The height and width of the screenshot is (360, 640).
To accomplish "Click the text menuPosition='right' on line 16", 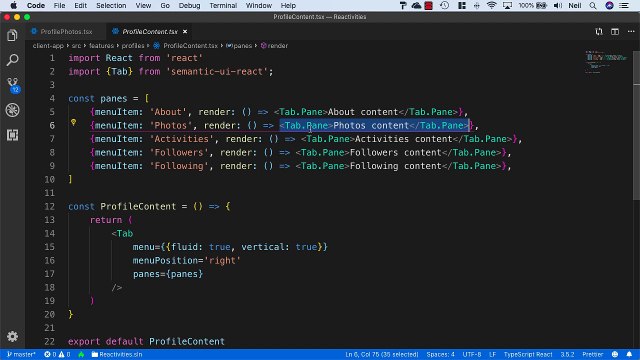I will tap(187, 260).
